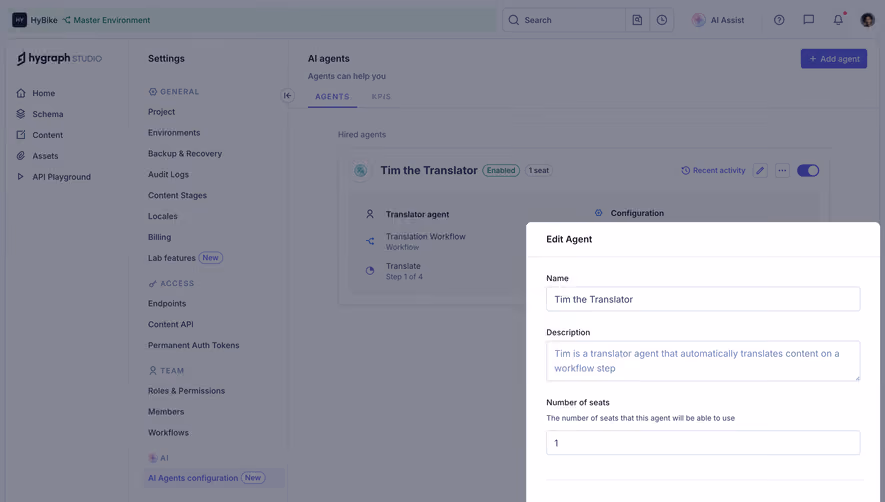Click the Assets paperclip icon
Viewport: 885px width, 502px height.
[21, 156]
